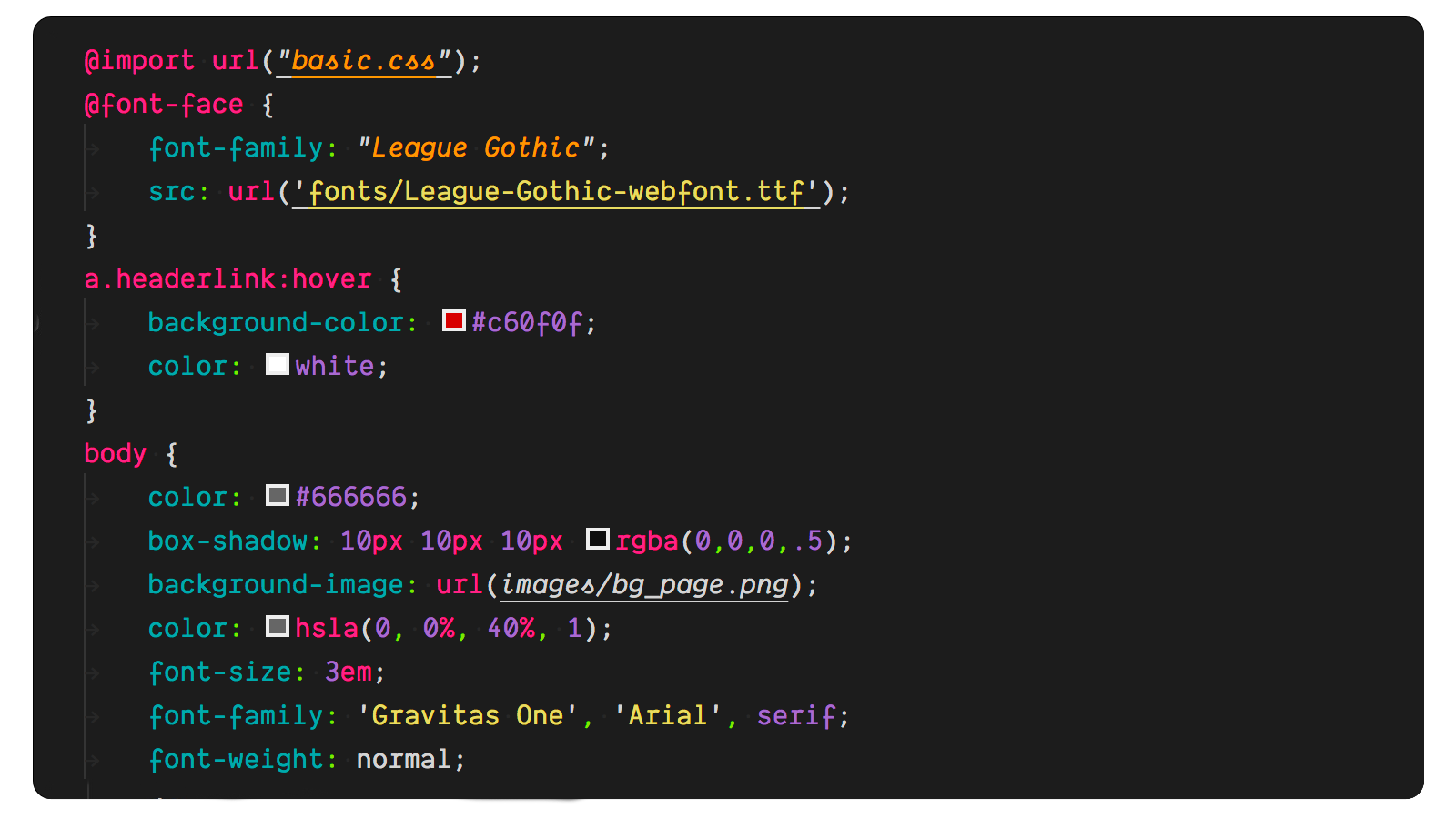Click the background-image property name
Screen dimensions: 1456x819
pyautogui.click(x=276, y=585)
